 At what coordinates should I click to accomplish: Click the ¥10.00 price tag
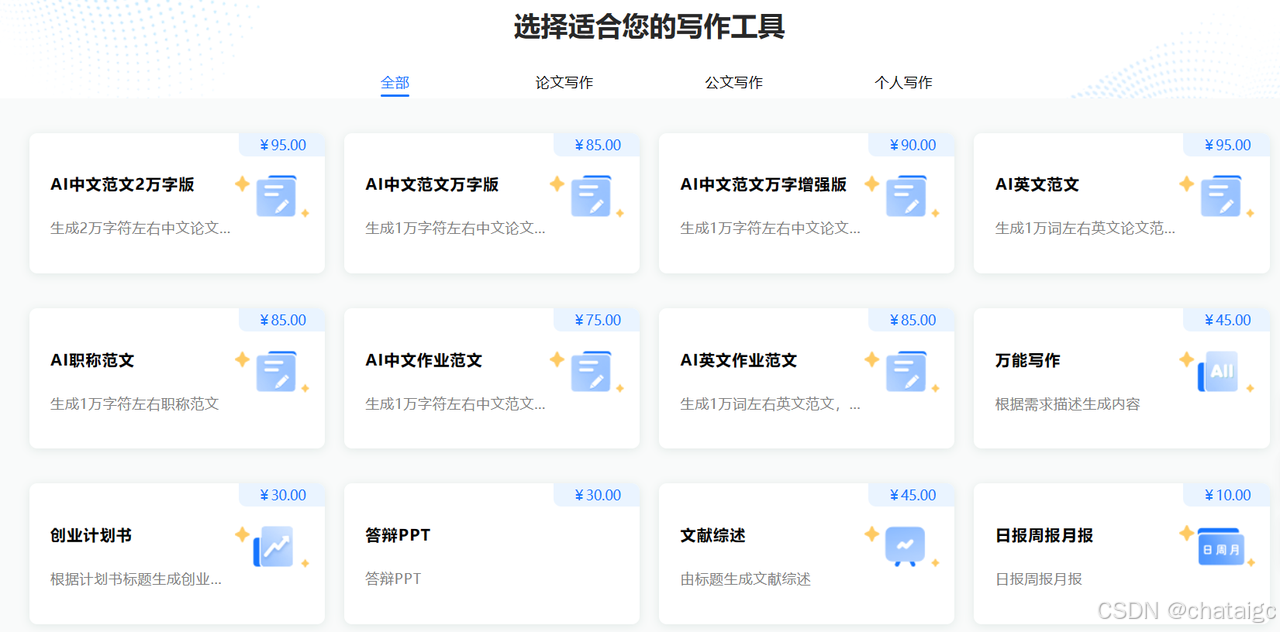coord(1228,495)
